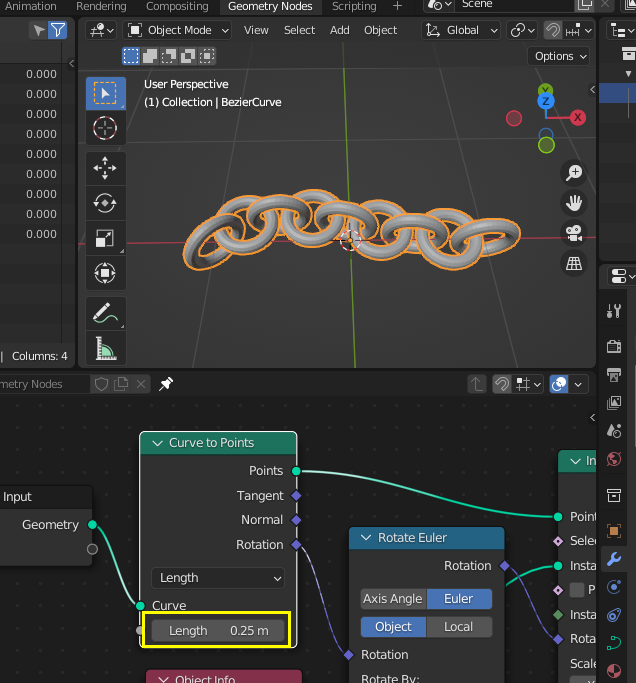Switch to the Compositing workspace tab
The height and width of the screenshot is (683, 636).
point(177,6)
